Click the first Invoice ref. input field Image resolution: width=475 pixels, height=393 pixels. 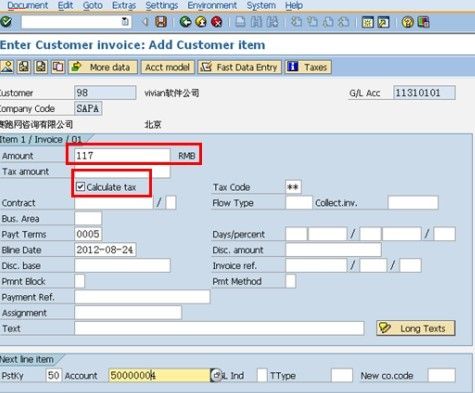[316, 265]
